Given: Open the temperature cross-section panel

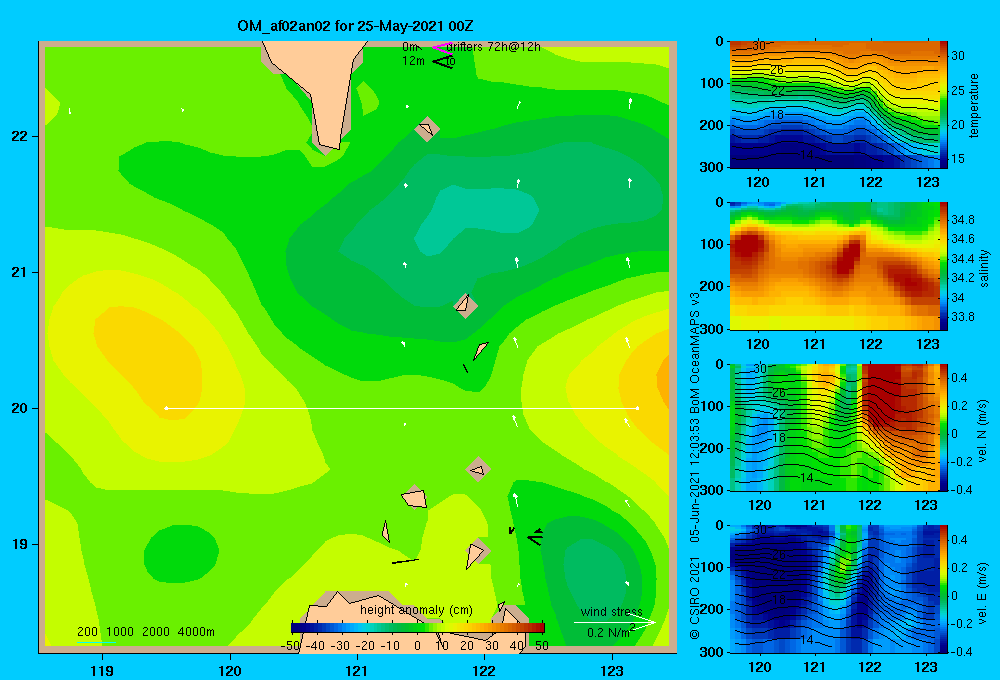Looking at the screenshot, I should tap(834, 105).
